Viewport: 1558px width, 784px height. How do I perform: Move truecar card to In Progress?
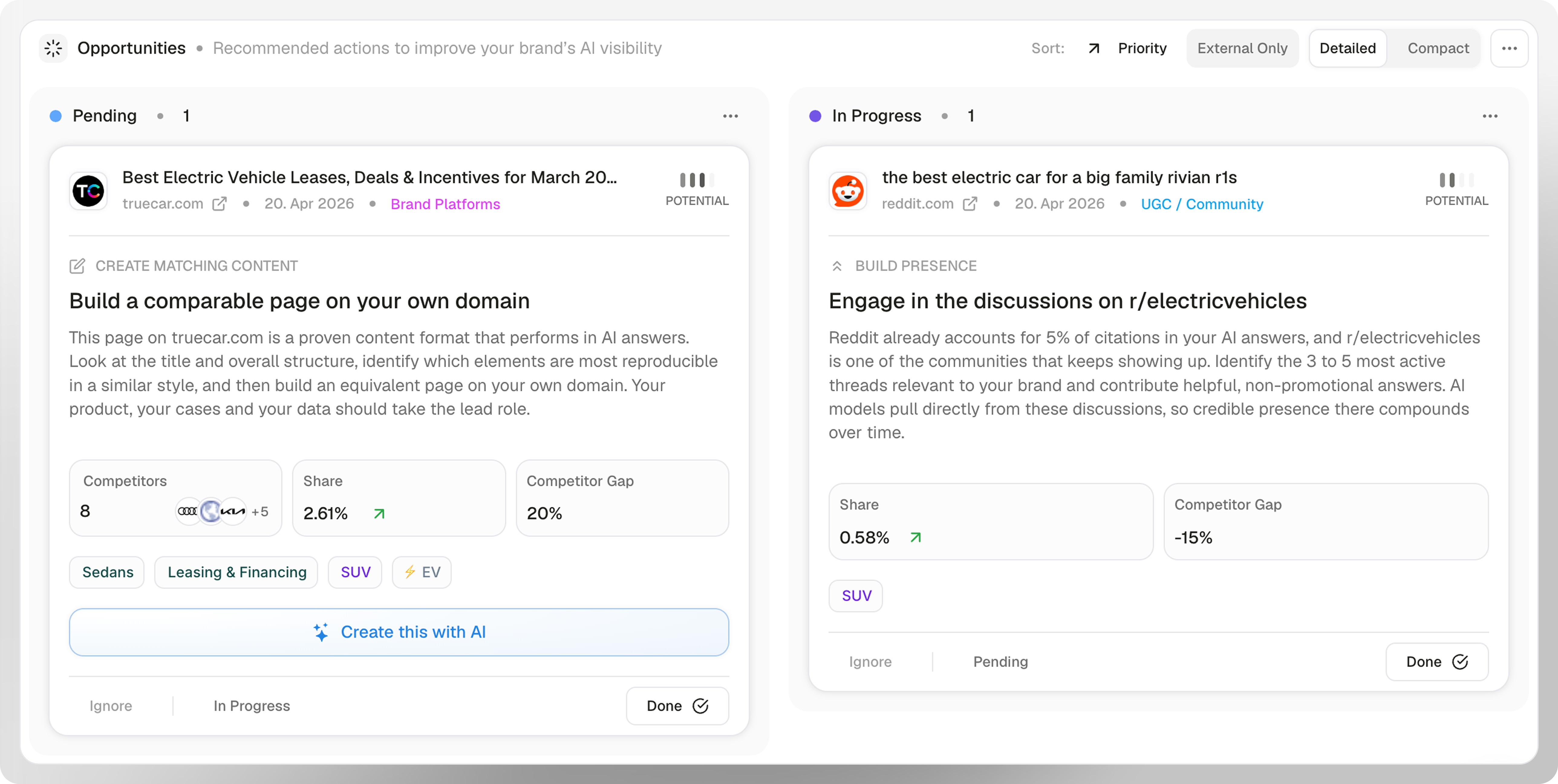[x=252, y=706]
